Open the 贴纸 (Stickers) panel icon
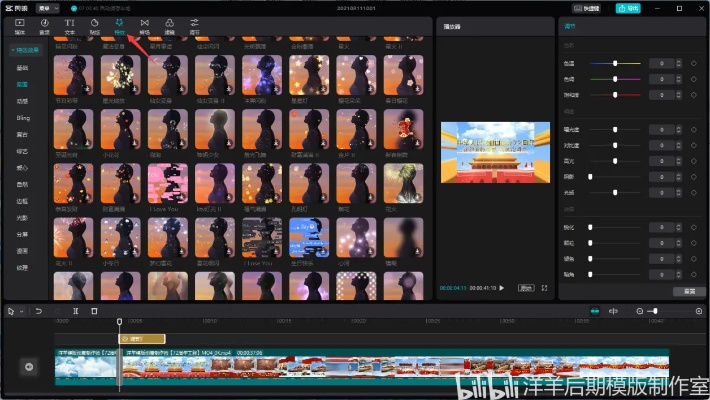The width and height of the screenshot is (710, 400). pos(94,24)
